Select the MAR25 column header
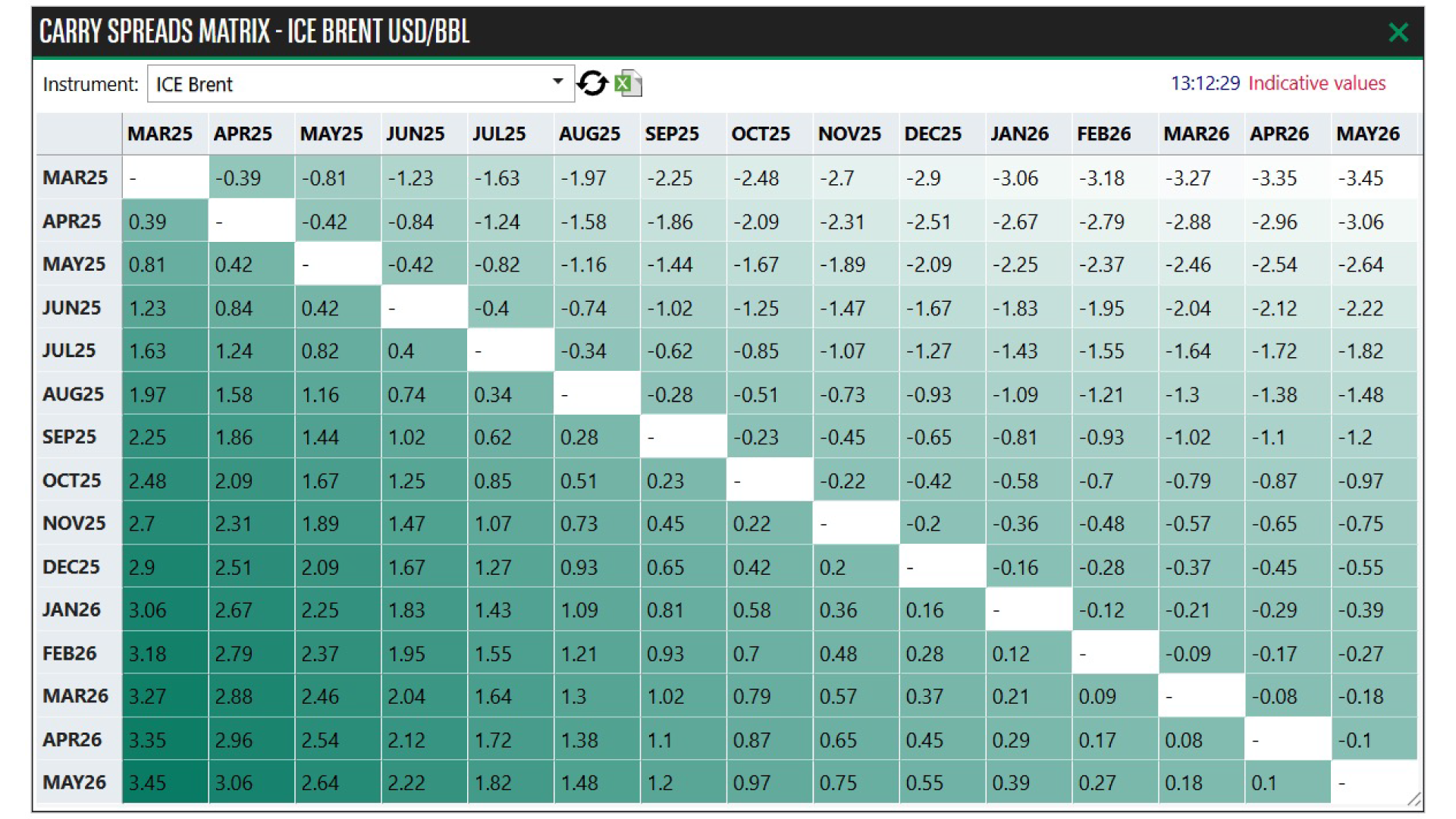The width and height of the screenshot is (1456, 819). coord(162,133)
